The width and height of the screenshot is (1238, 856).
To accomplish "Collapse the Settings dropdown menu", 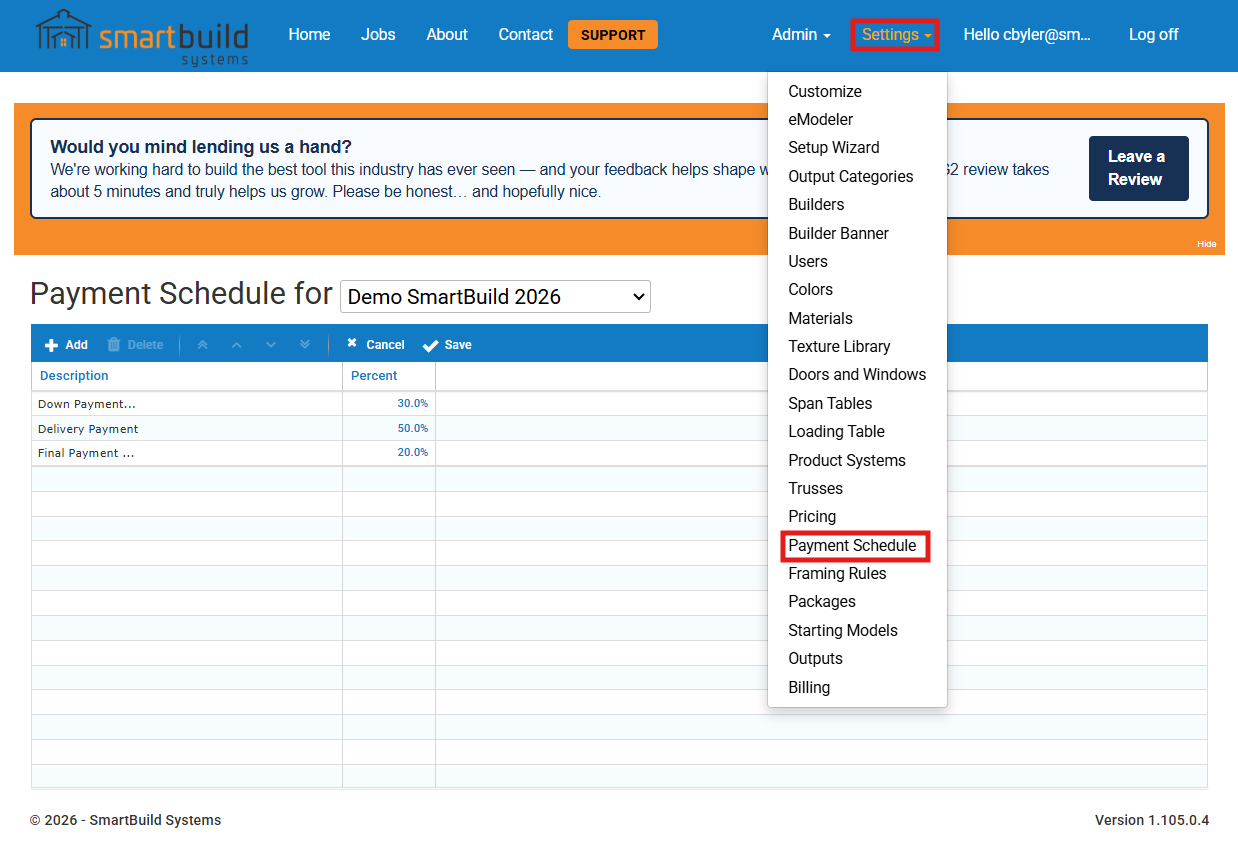I will (895, 35).
